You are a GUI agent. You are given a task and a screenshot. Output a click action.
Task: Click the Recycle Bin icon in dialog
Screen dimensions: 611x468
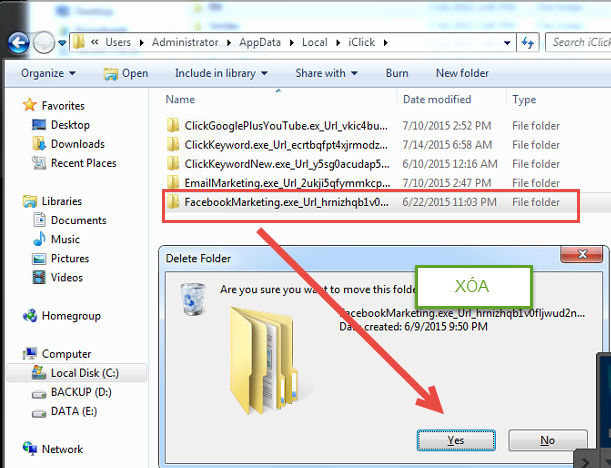coord(193,299)
